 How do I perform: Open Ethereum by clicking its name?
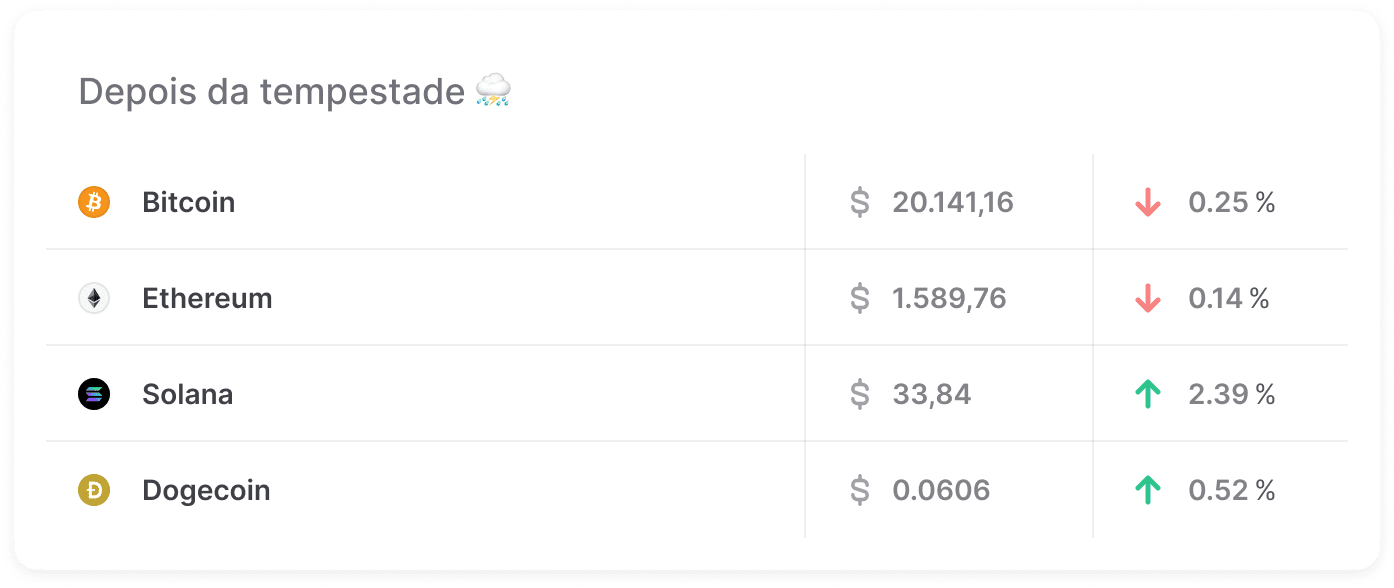click(207, 297)
